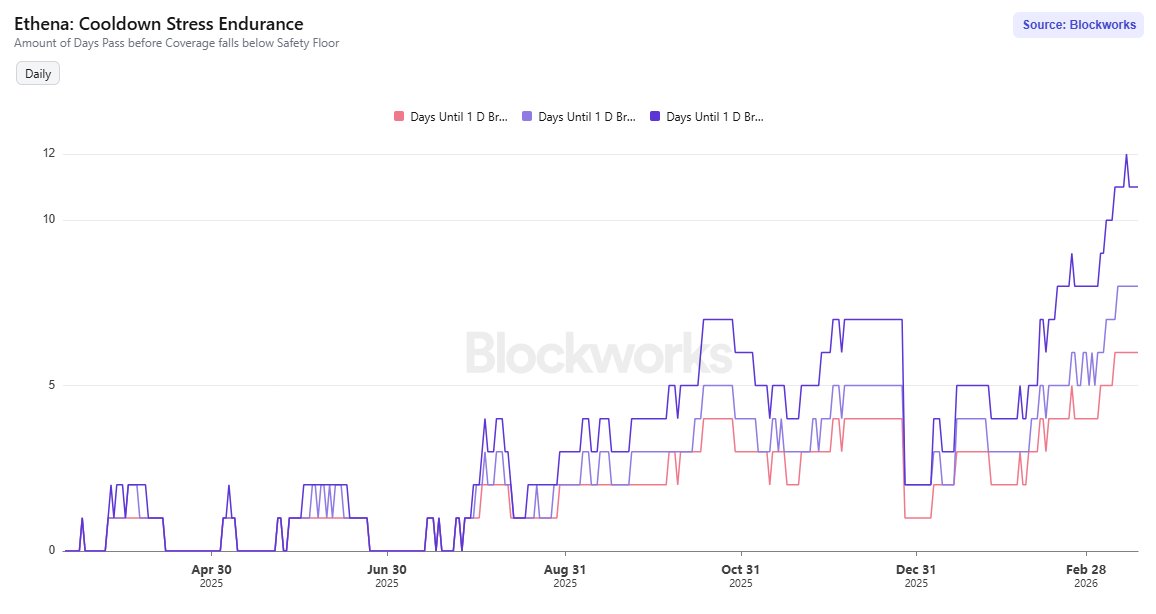The width and height of the screenshot is (1156, 614).
Task: Toggle the light purple legend series swatch
Action: 527,116
